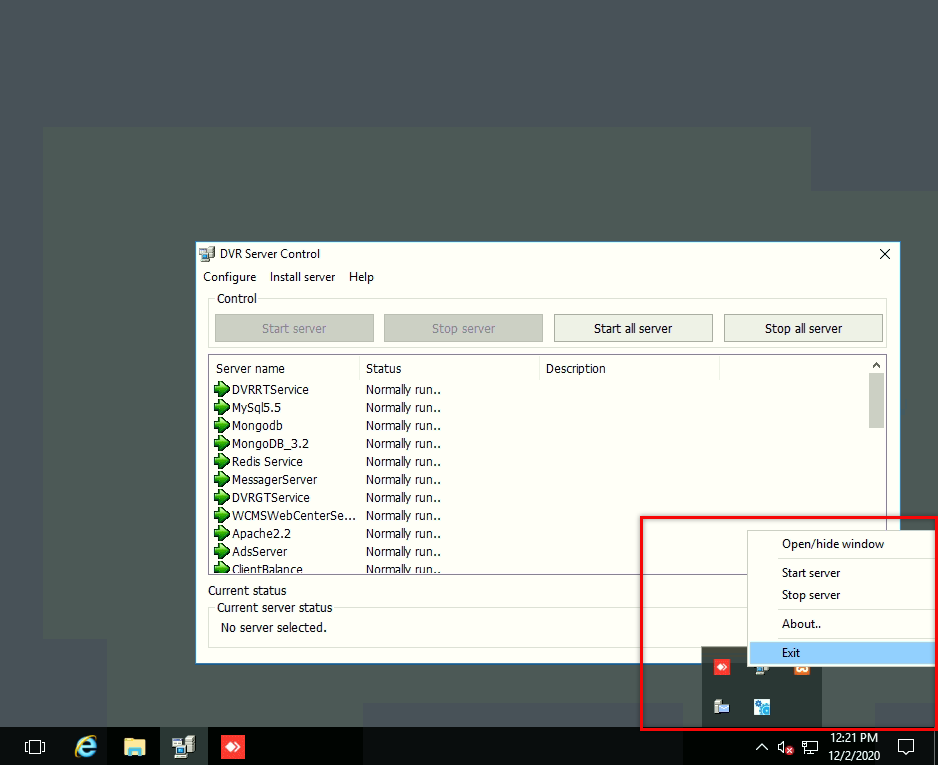Click the network icon in the system tray

click(x=810, y=747)
